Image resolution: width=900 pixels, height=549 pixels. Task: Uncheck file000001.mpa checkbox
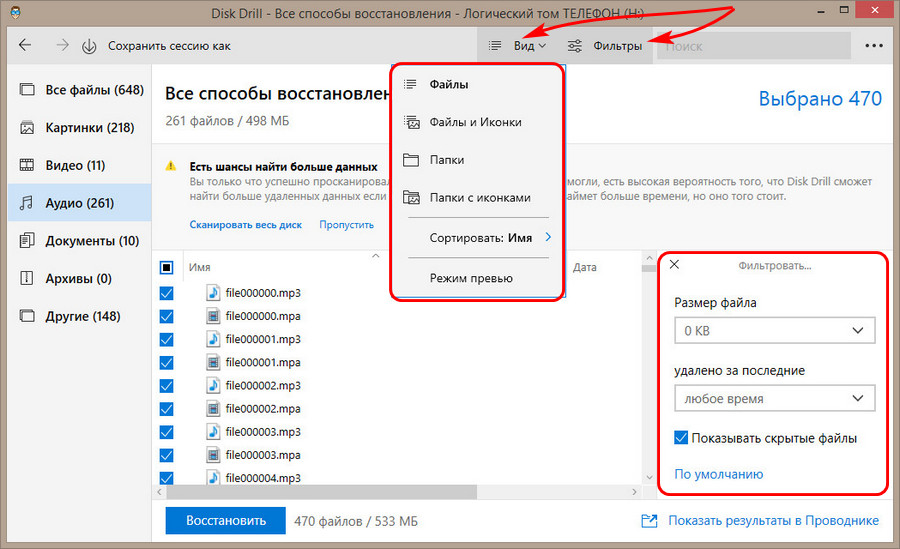tap(166, 362)
